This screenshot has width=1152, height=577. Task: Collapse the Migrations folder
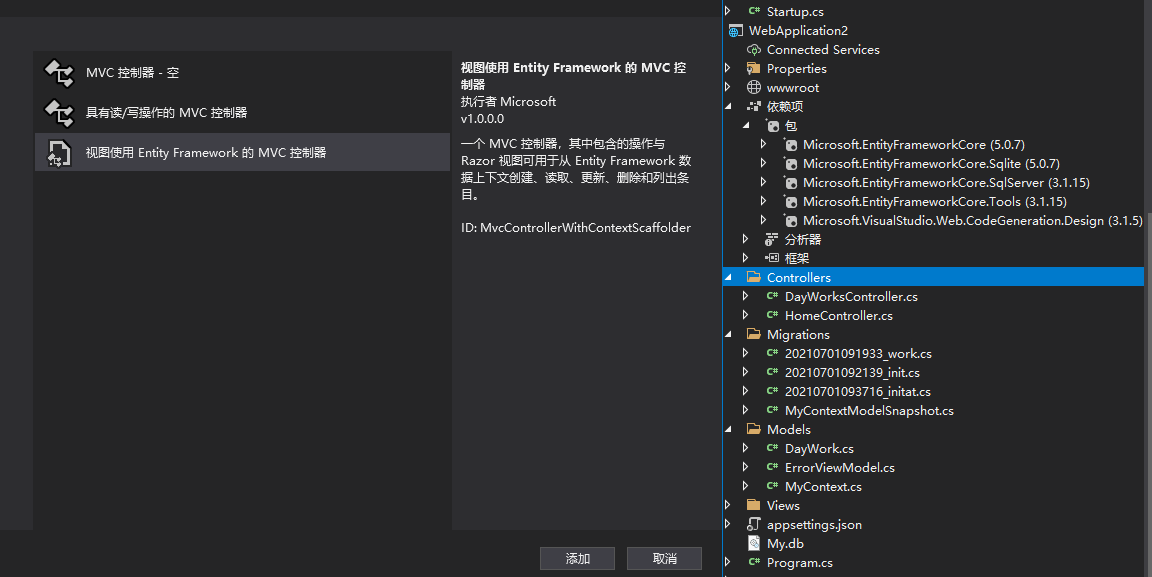pyautogui.click(x=728, y=334)
